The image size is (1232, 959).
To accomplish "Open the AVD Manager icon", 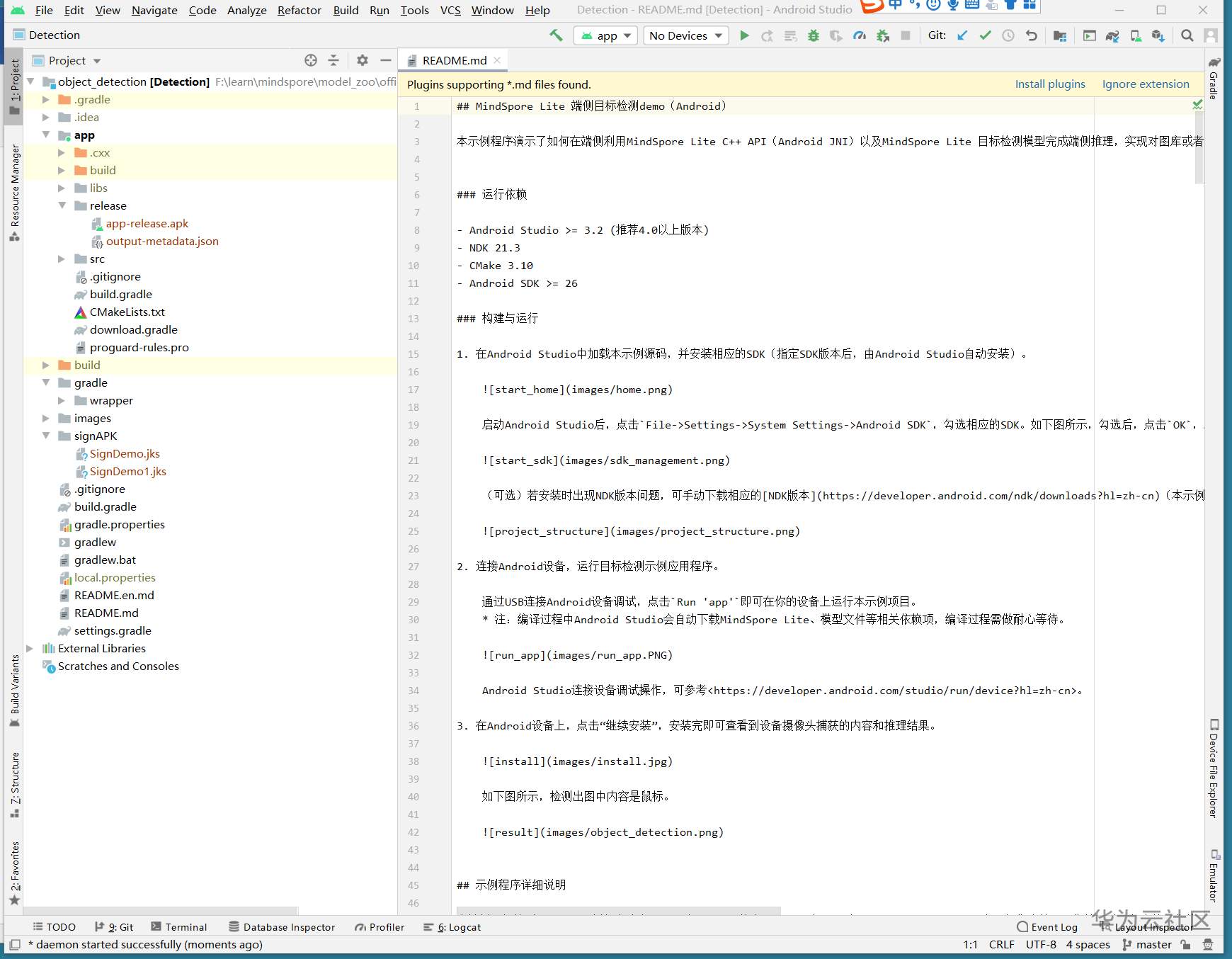I will [x=1136, y=35].
